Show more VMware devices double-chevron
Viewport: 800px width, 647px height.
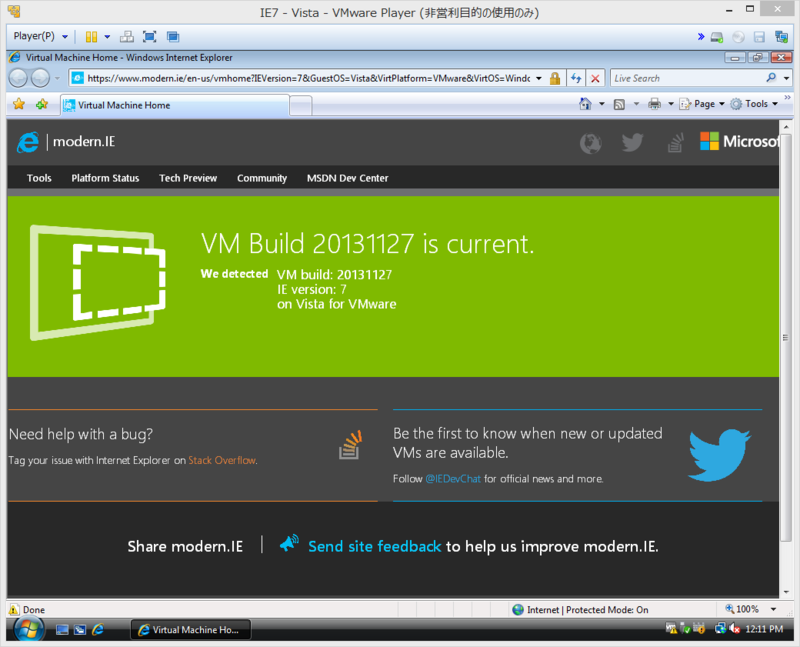tap(701, 36)
